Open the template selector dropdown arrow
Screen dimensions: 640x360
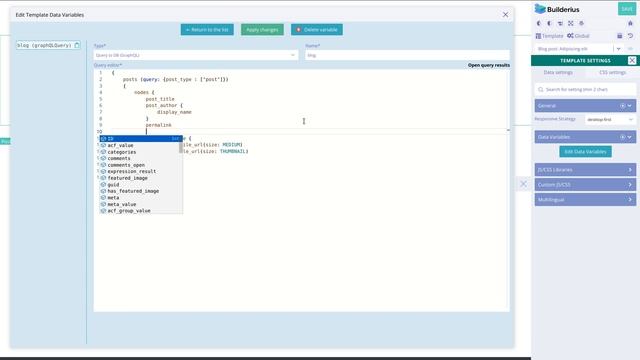[x=618, y=49]
